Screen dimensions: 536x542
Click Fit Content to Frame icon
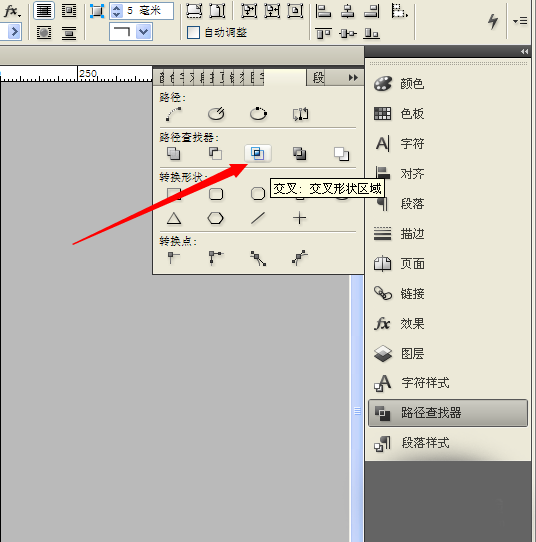[249, 11]
